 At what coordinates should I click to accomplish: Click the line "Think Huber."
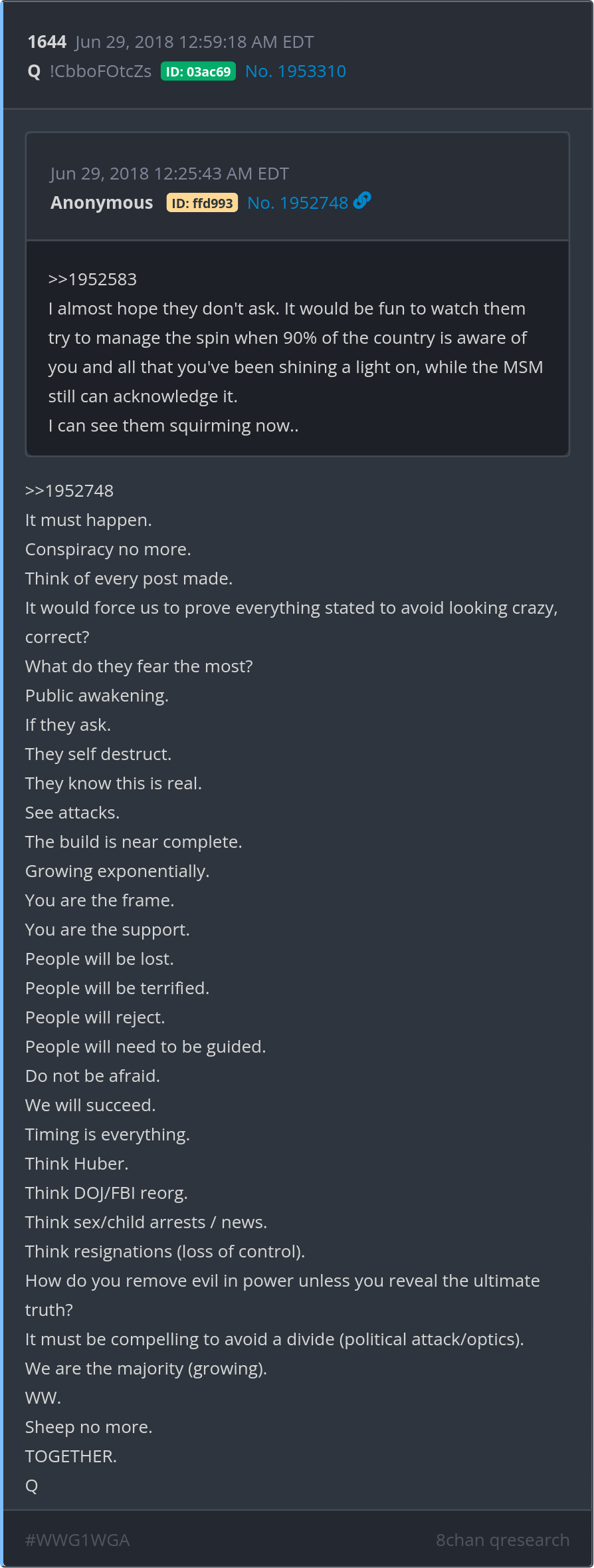pyautogui.click(x=76, y=1164)
